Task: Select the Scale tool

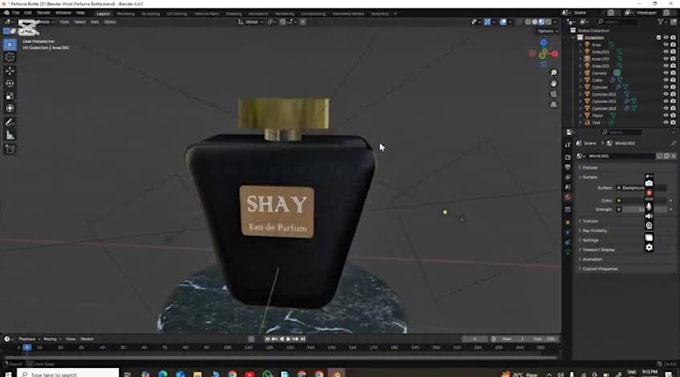Action: click(x=10, y=96)
